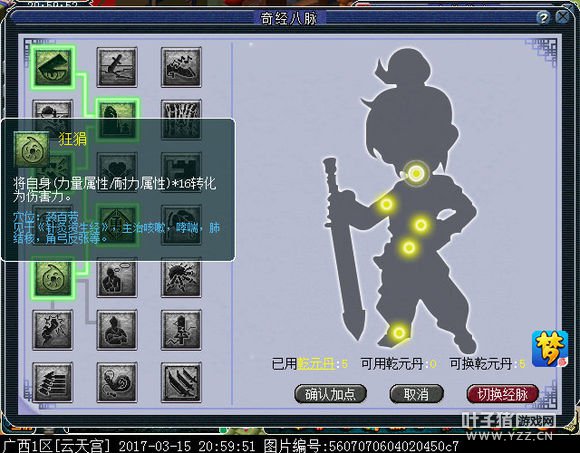This screenshot has width=580, height=453.
Task: Click the triple blades skill icon
Action: click(x=181, y=382)
